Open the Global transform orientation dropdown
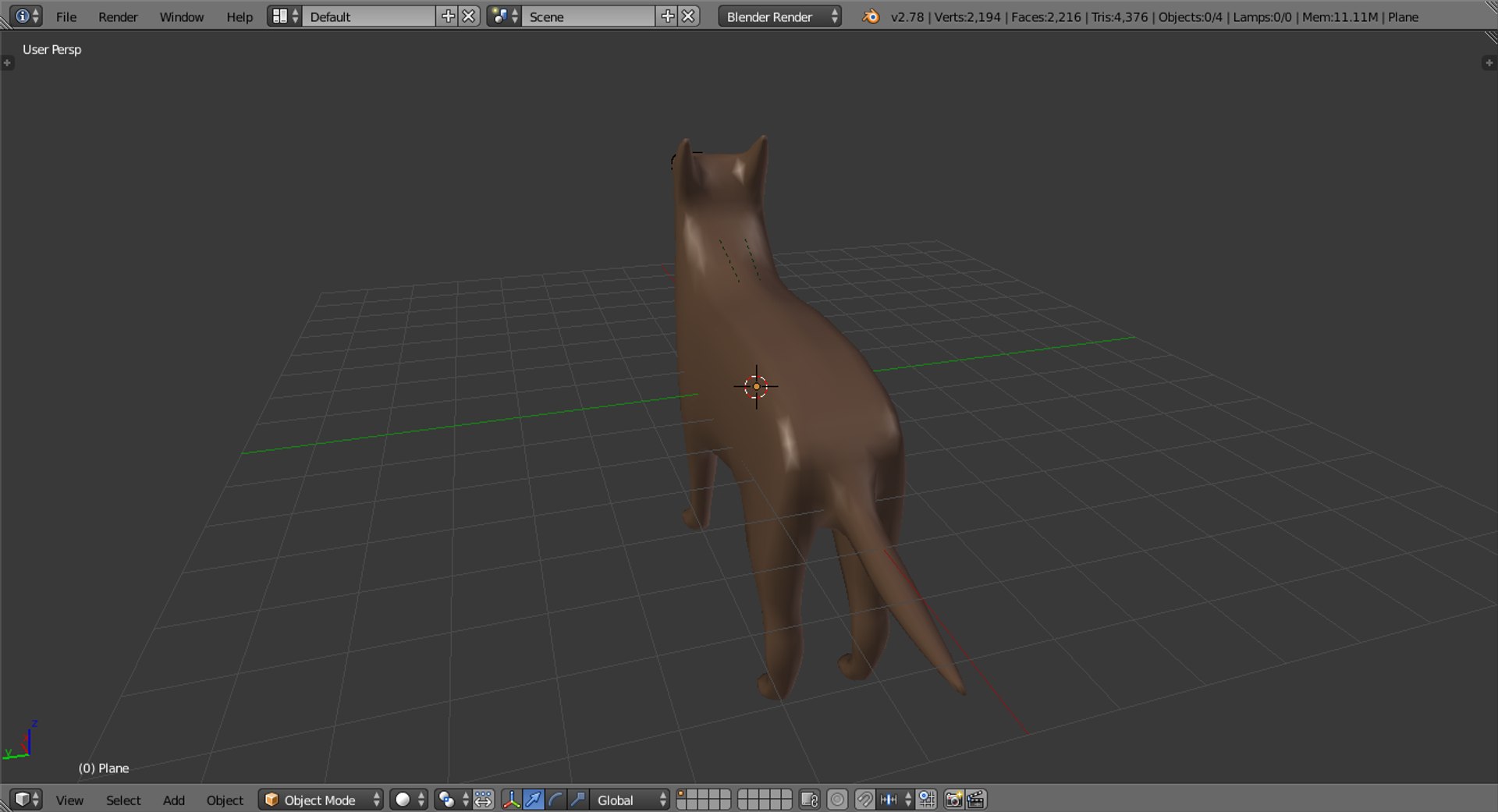Screen dimensions: 1498x812 [630, 800]
